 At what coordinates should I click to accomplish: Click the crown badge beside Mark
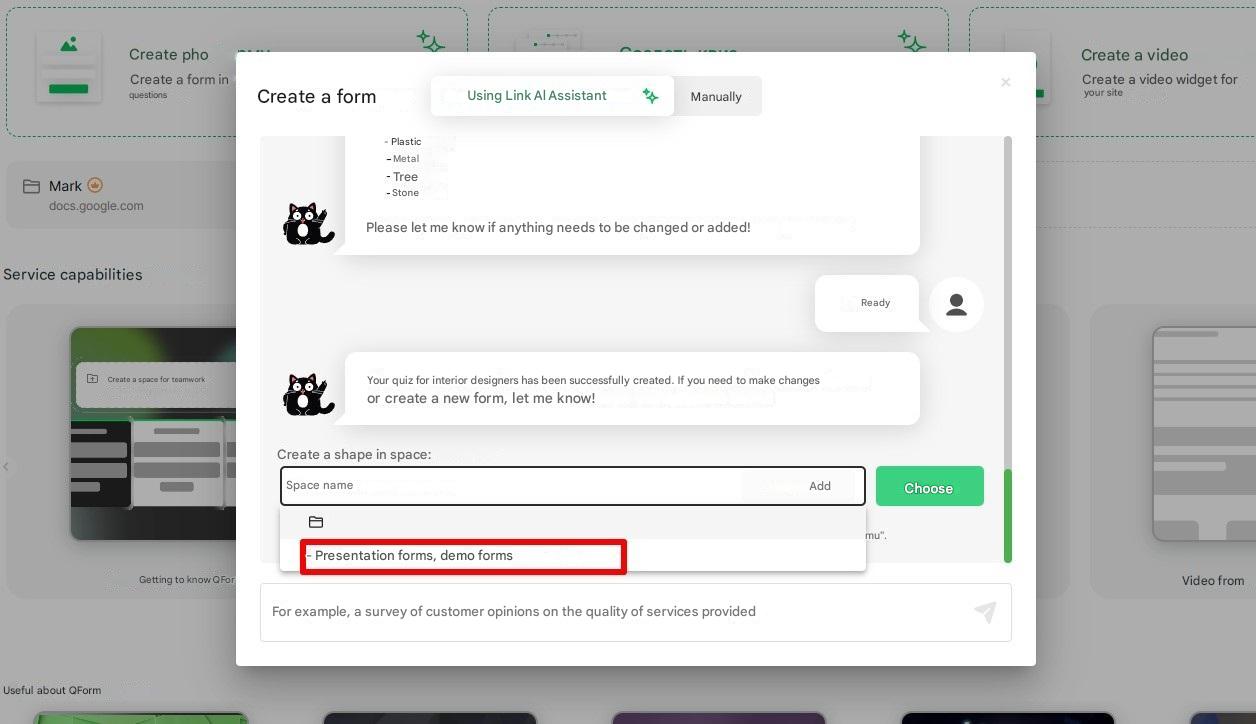click(95, 185)
